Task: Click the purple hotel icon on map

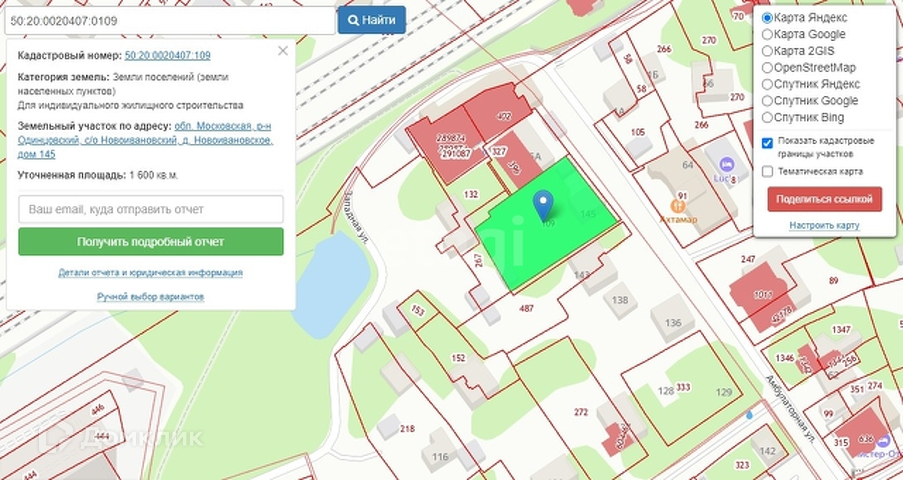Action: tap(727, 164)
